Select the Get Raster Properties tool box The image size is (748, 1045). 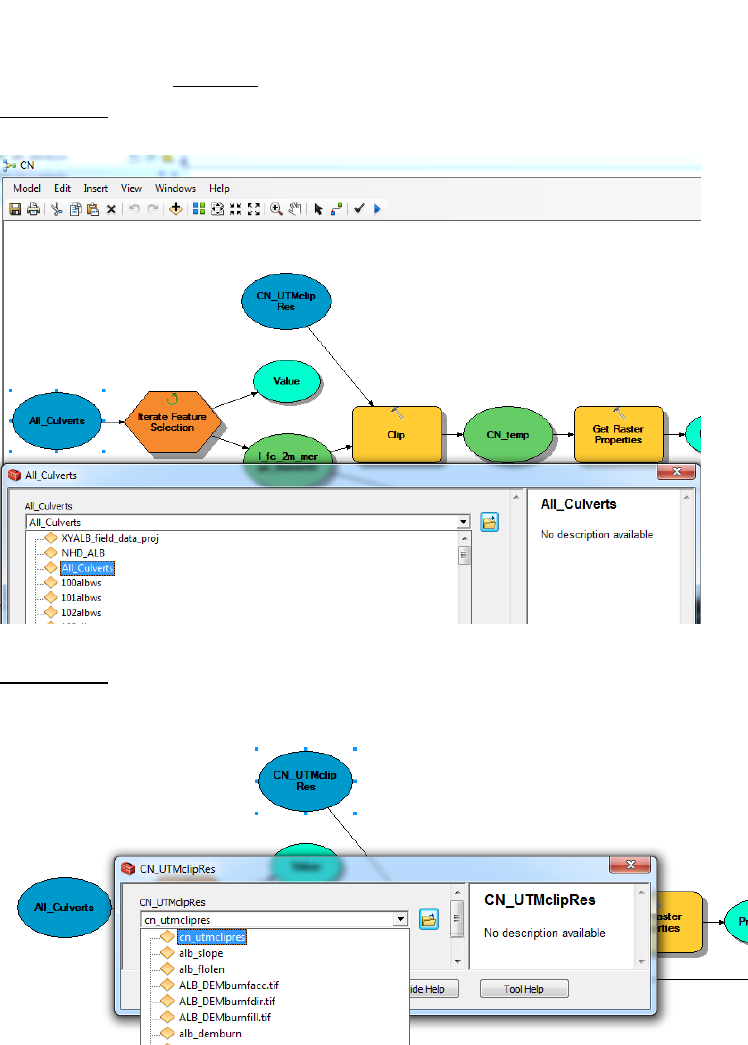[619, 434]
